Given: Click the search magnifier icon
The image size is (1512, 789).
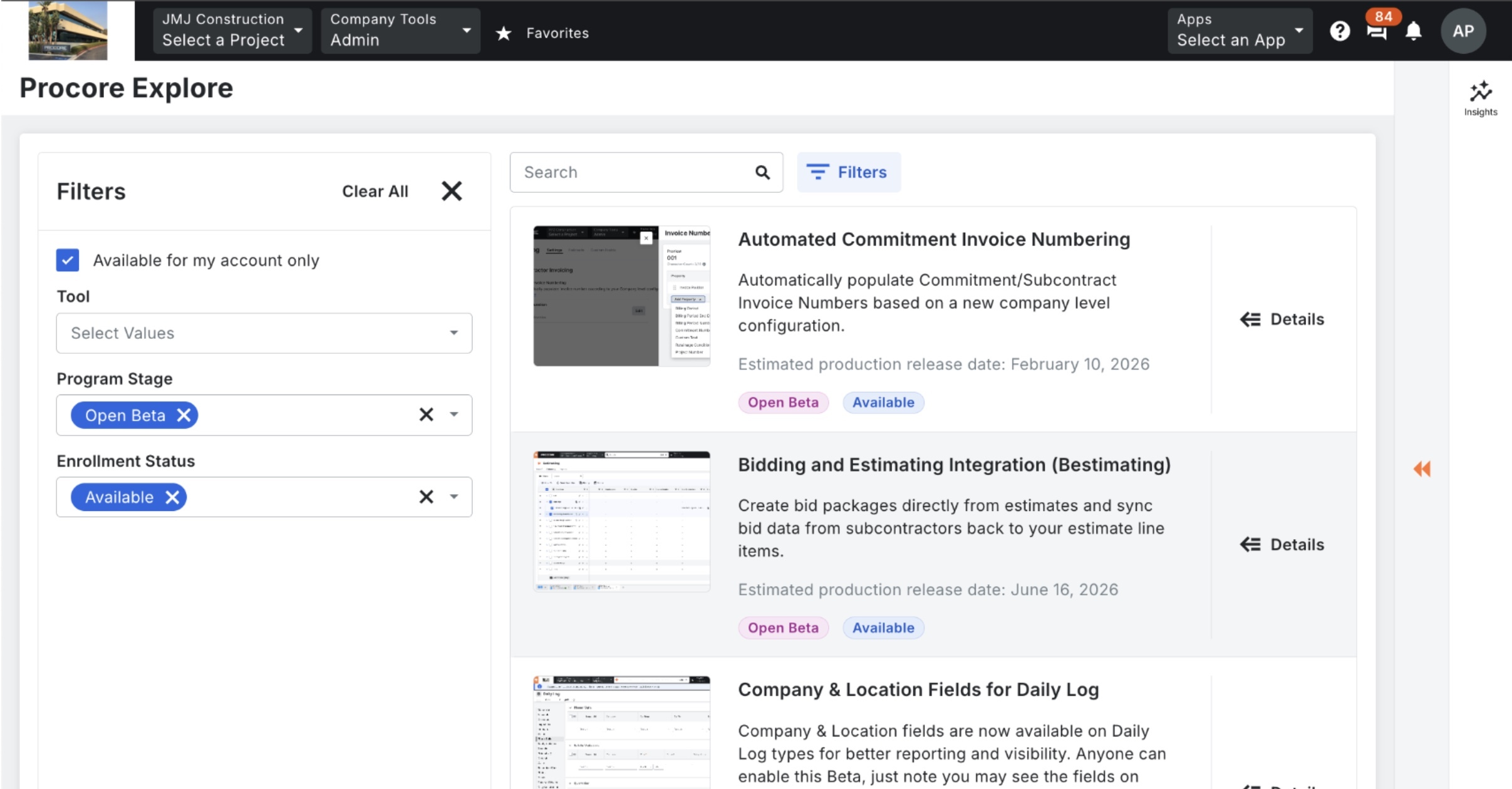Looking at the screenshot, I should (x=762, y=172).
